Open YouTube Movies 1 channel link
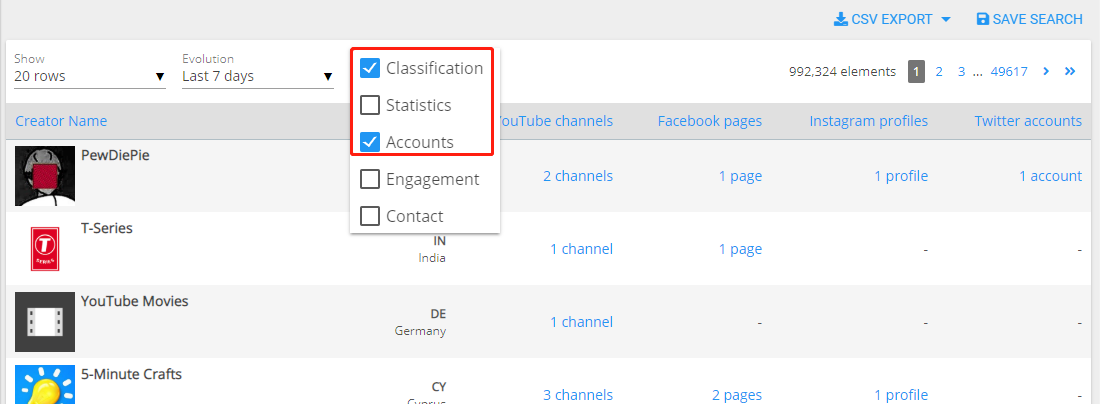 [582, 322]
